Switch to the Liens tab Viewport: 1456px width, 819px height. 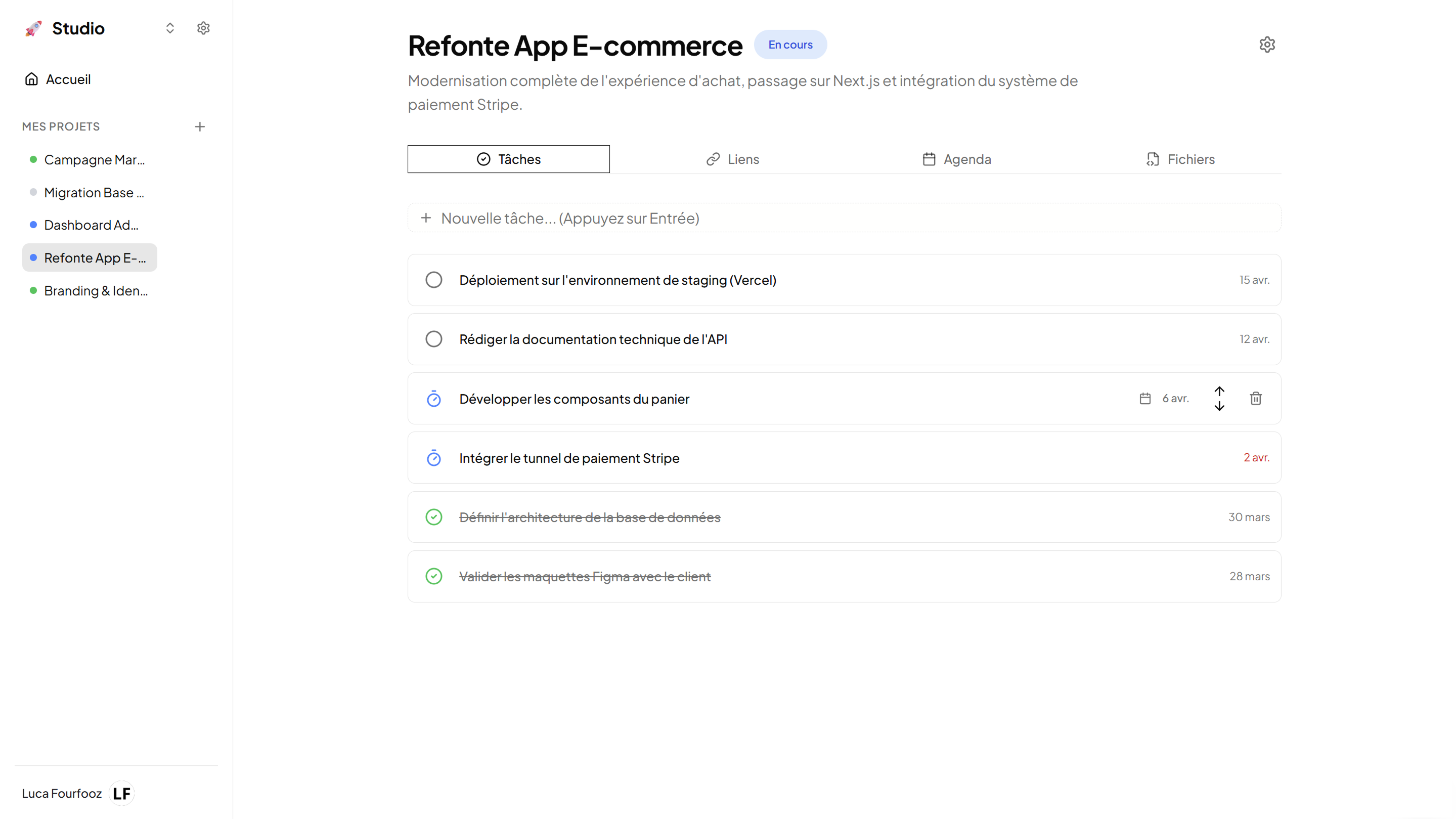tap(732, 159)
